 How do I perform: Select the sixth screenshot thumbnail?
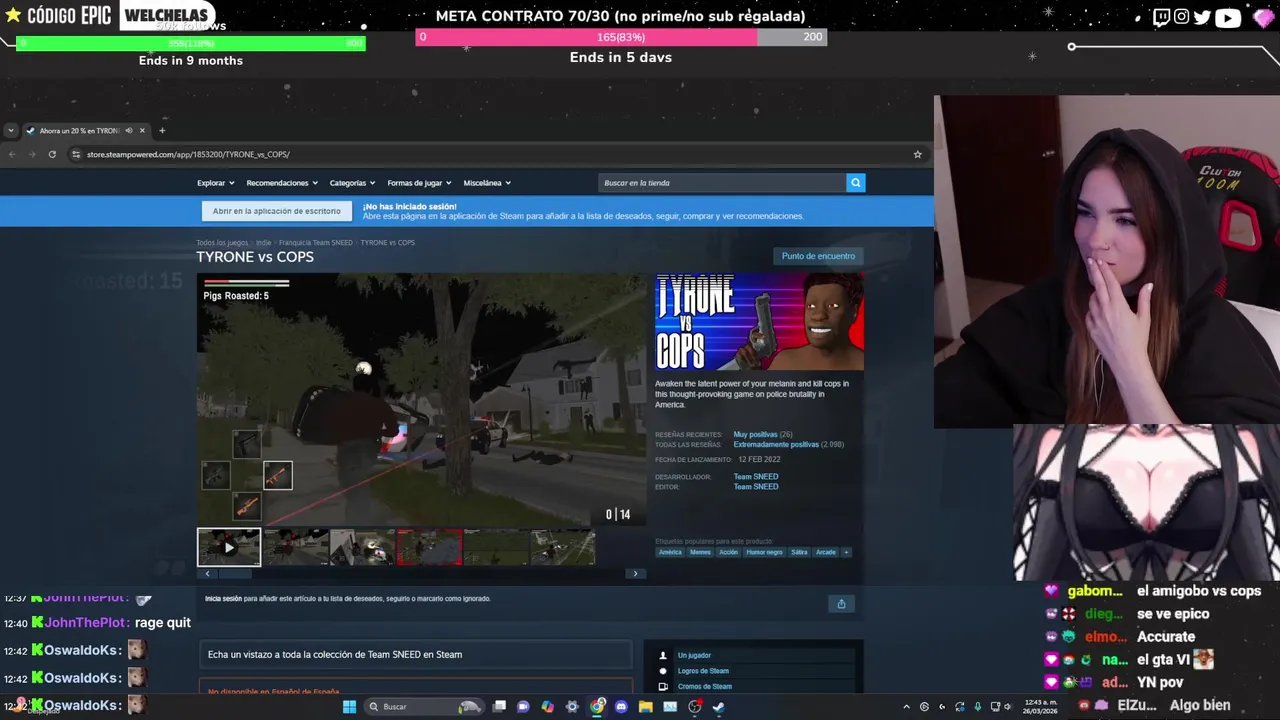(563, 548)
